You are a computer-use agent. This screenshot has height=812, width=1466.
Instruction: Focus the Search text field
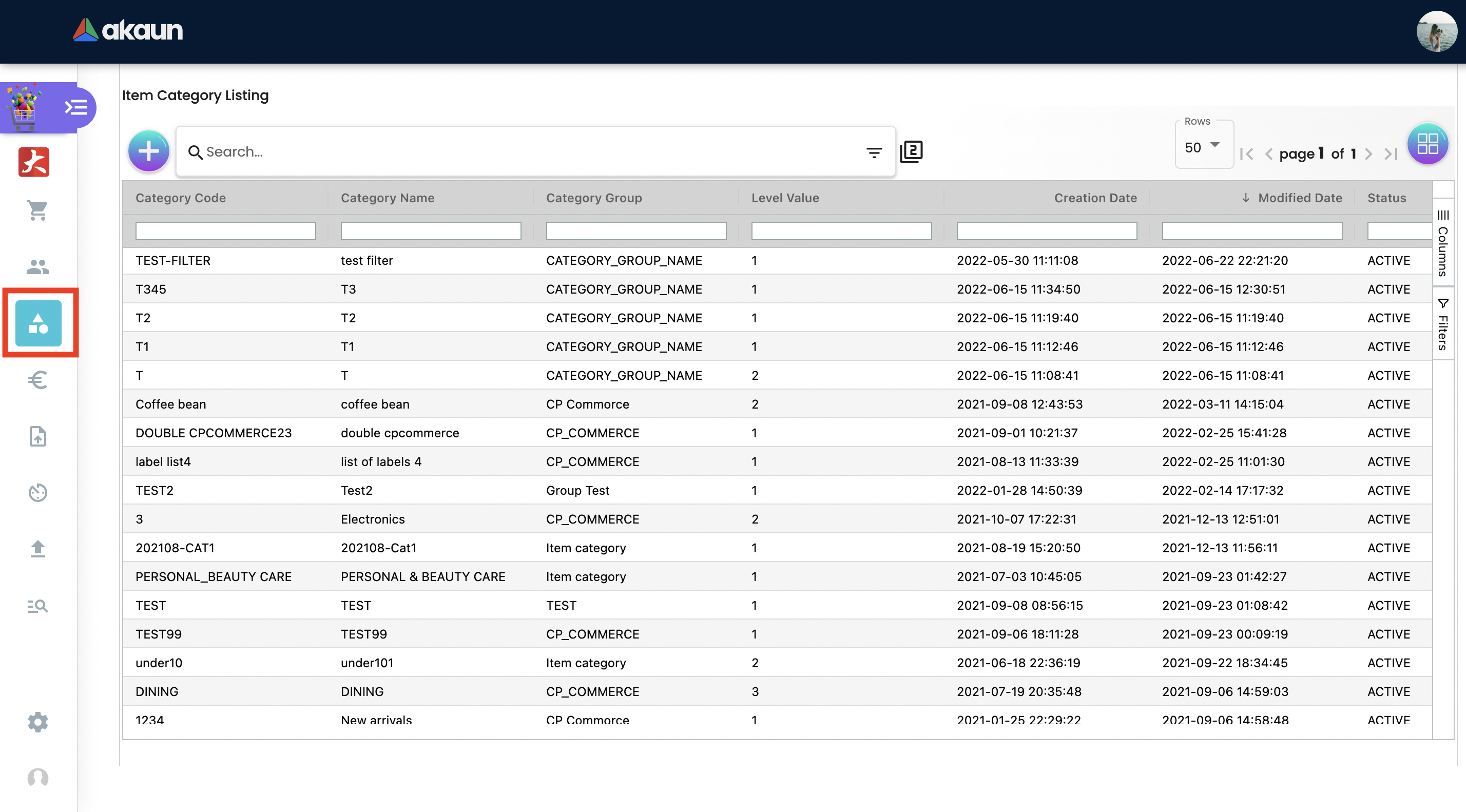pyautogui.click(x=529, y=152)
